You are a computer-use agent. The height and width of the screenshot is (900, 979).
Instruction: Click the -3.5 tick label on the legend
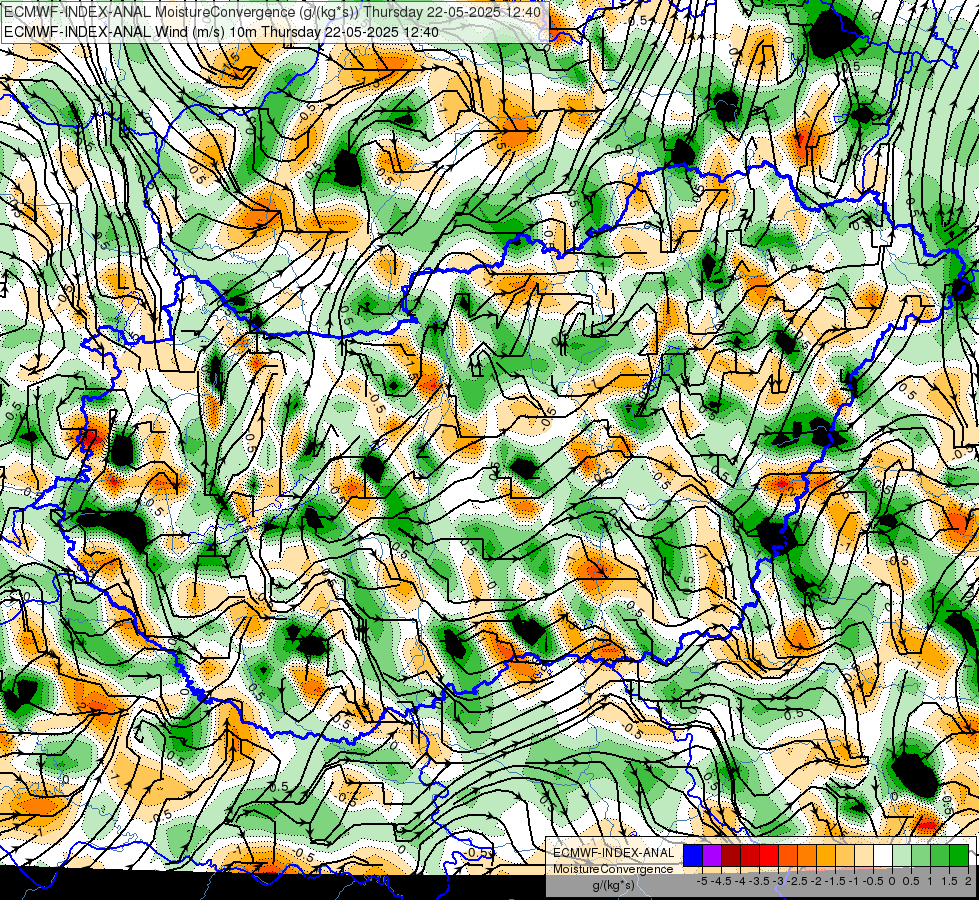pyautogui.click(x=759, y=881)
